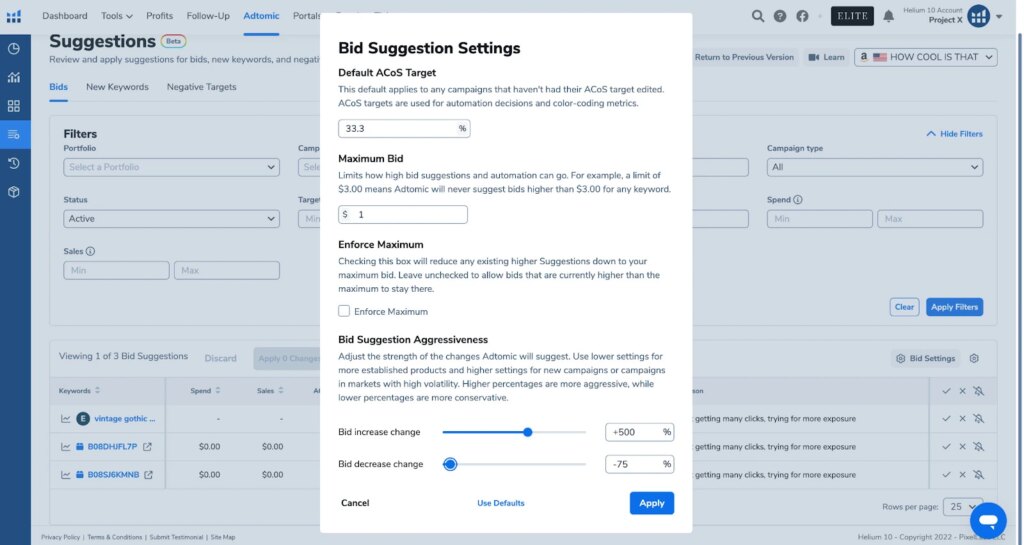Open the Profits menu item

tap(159, 16)
